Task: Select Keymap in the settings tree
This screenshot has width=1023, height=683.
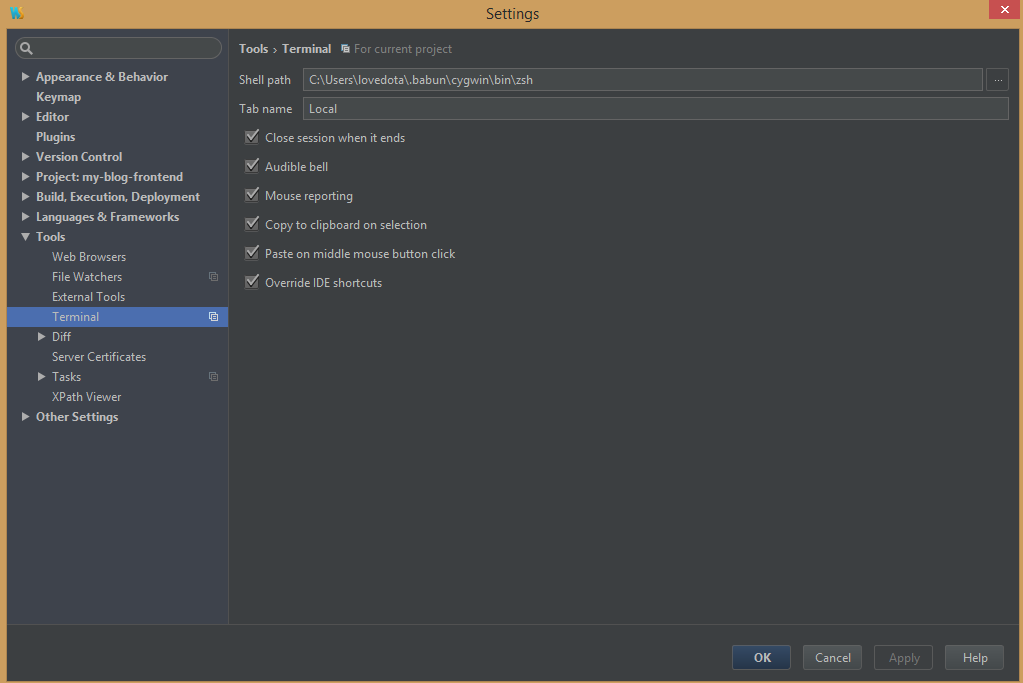Action: (x=57, y=96)
